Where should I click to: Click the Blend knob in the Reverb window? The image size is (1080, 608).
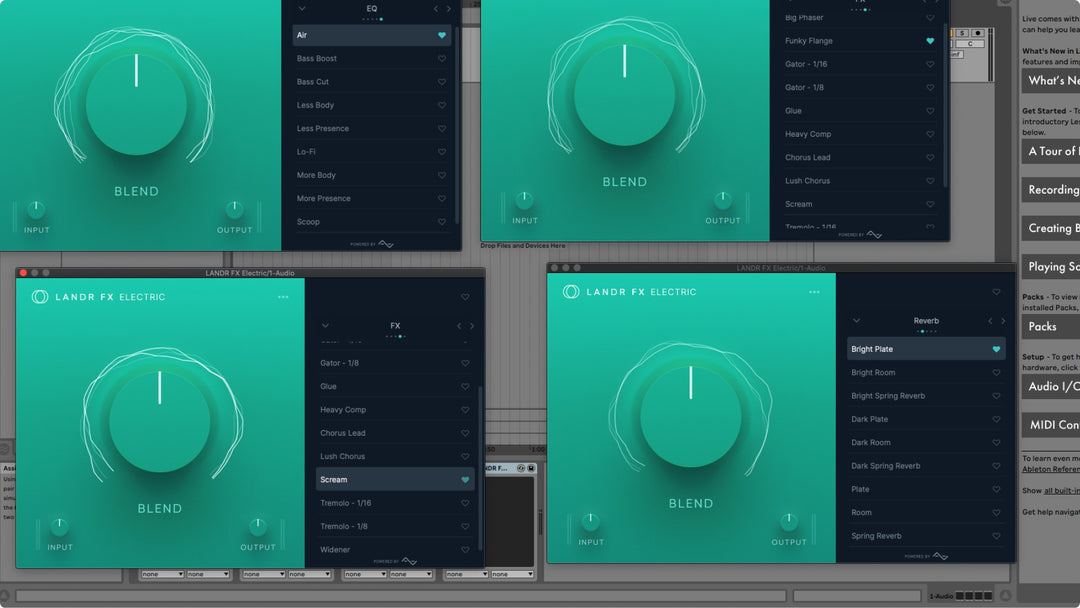(x=691, y=416)
